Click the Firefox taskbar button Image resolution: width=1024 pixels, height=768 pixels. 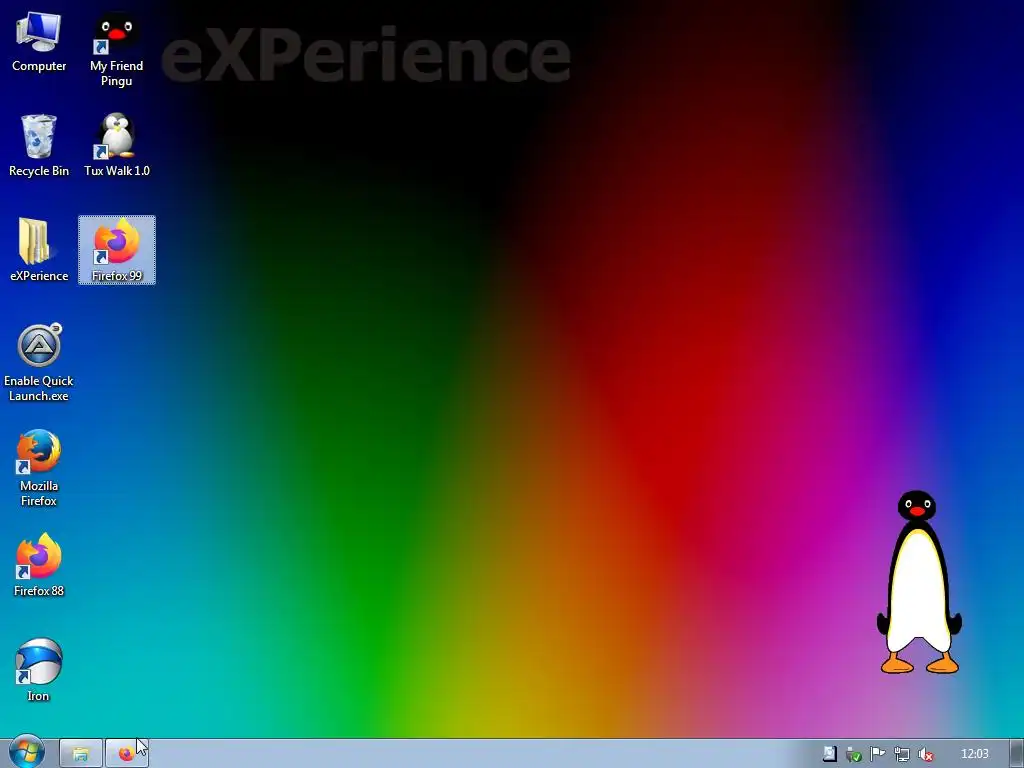127,754
